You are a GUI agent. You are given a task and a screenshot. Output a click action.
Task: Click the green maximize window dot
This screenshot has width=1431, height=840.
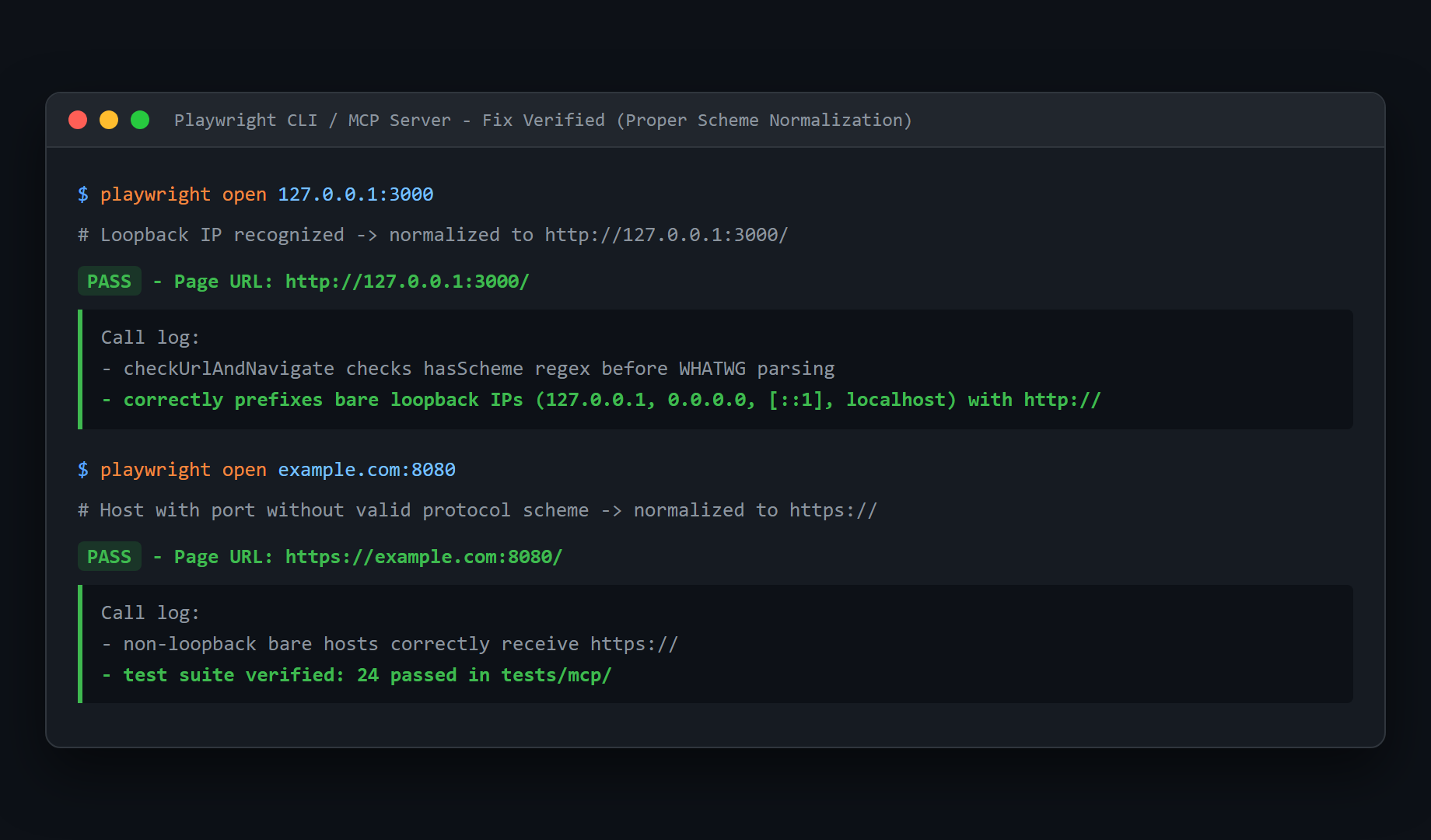tap(140, 120)
